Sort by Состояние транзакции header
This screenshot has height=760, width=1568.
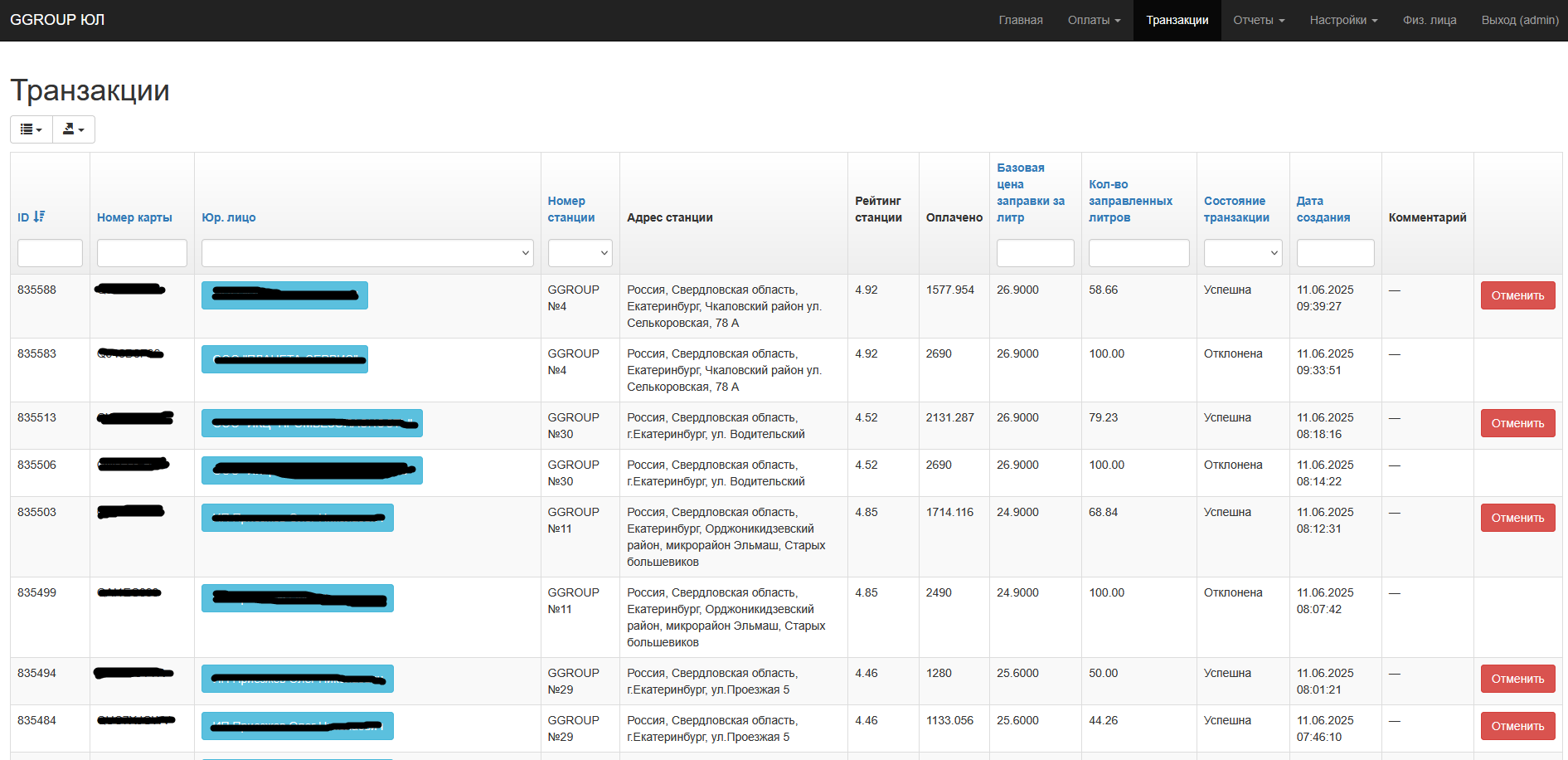pyautogui.click(x=1236, y=209)
